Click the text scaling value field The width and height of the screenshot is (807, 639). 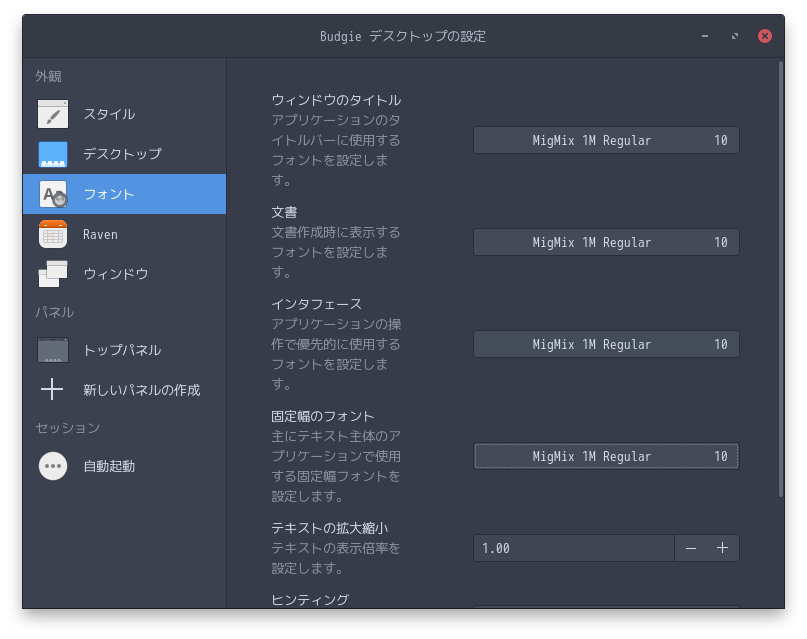click(x=573, y=548)
